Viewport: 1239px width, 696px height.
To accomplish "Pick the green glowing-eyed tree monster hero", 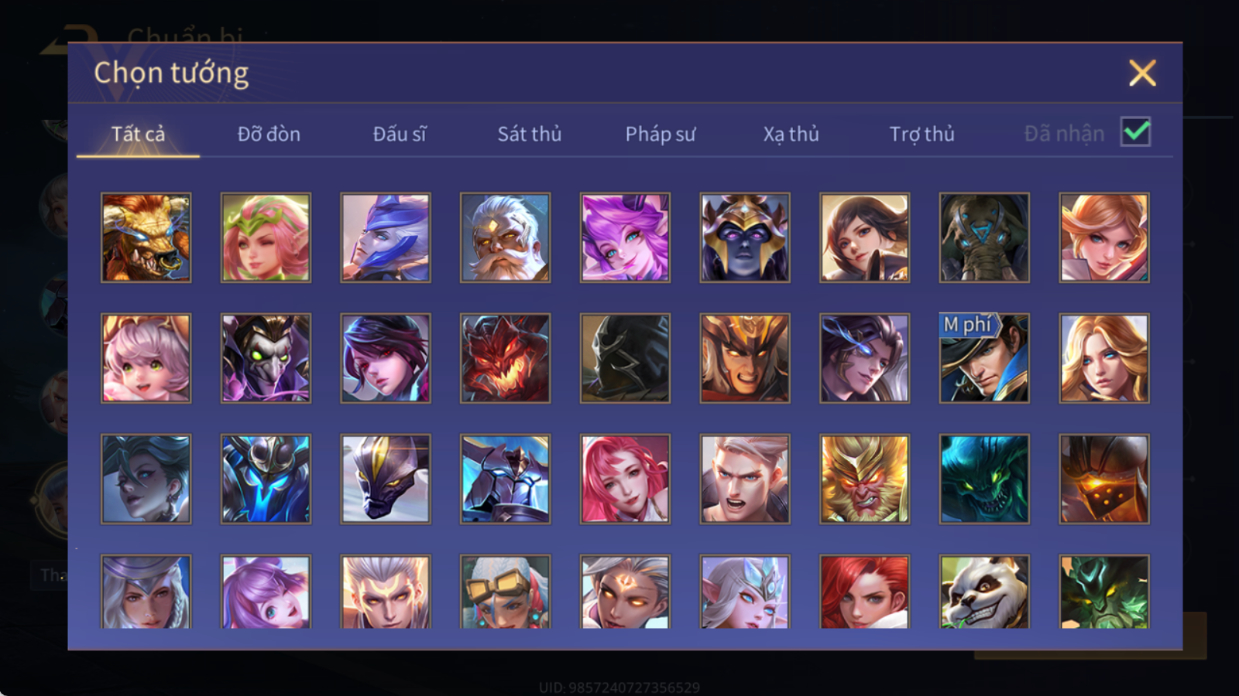I will (x=1104, y=592).
